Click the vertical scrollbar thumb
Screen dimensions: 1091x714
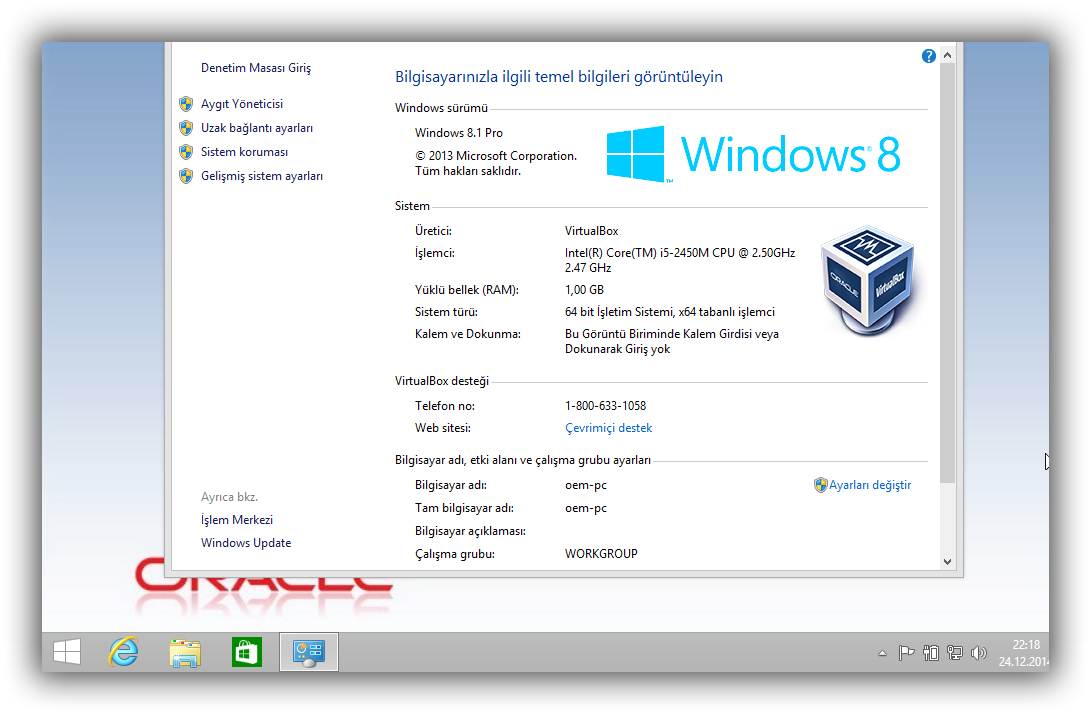coord(947,273)
